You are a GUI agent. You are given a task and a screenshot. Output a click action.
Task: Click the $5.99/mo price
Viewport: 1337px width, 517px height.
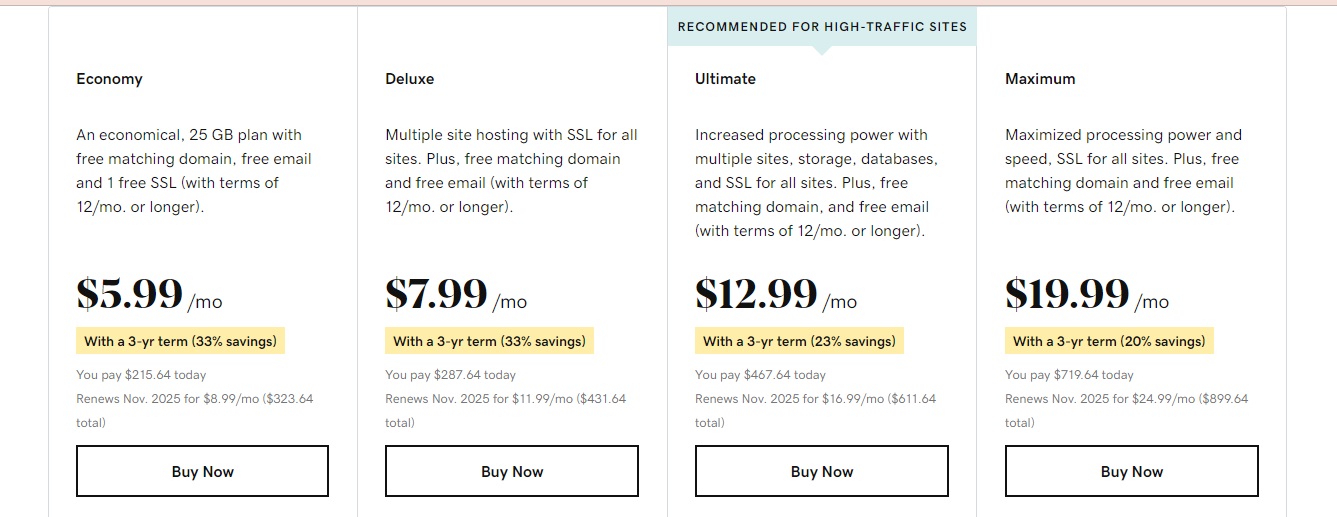pyautogui.click(x=148, y=295)
